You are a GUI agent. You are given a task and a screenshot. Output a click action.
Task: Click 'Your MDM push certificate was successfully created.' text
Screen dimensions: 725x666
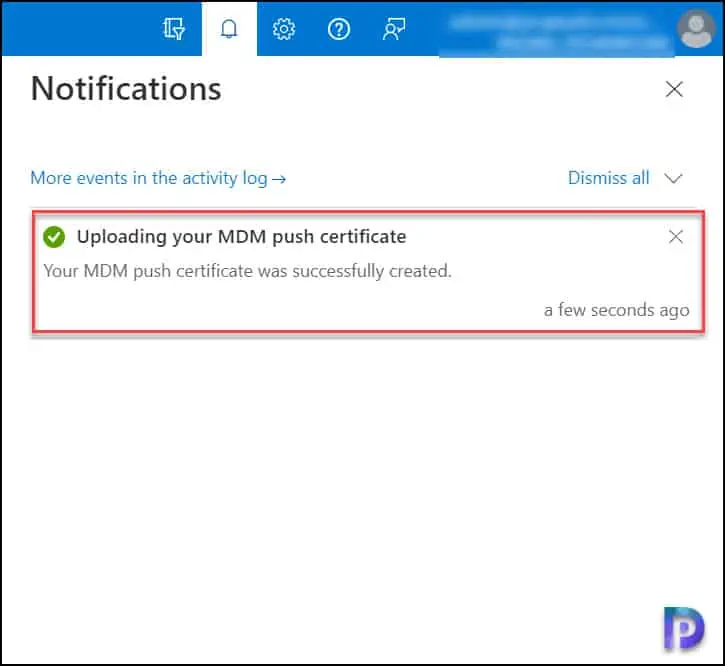coord(247,271)
